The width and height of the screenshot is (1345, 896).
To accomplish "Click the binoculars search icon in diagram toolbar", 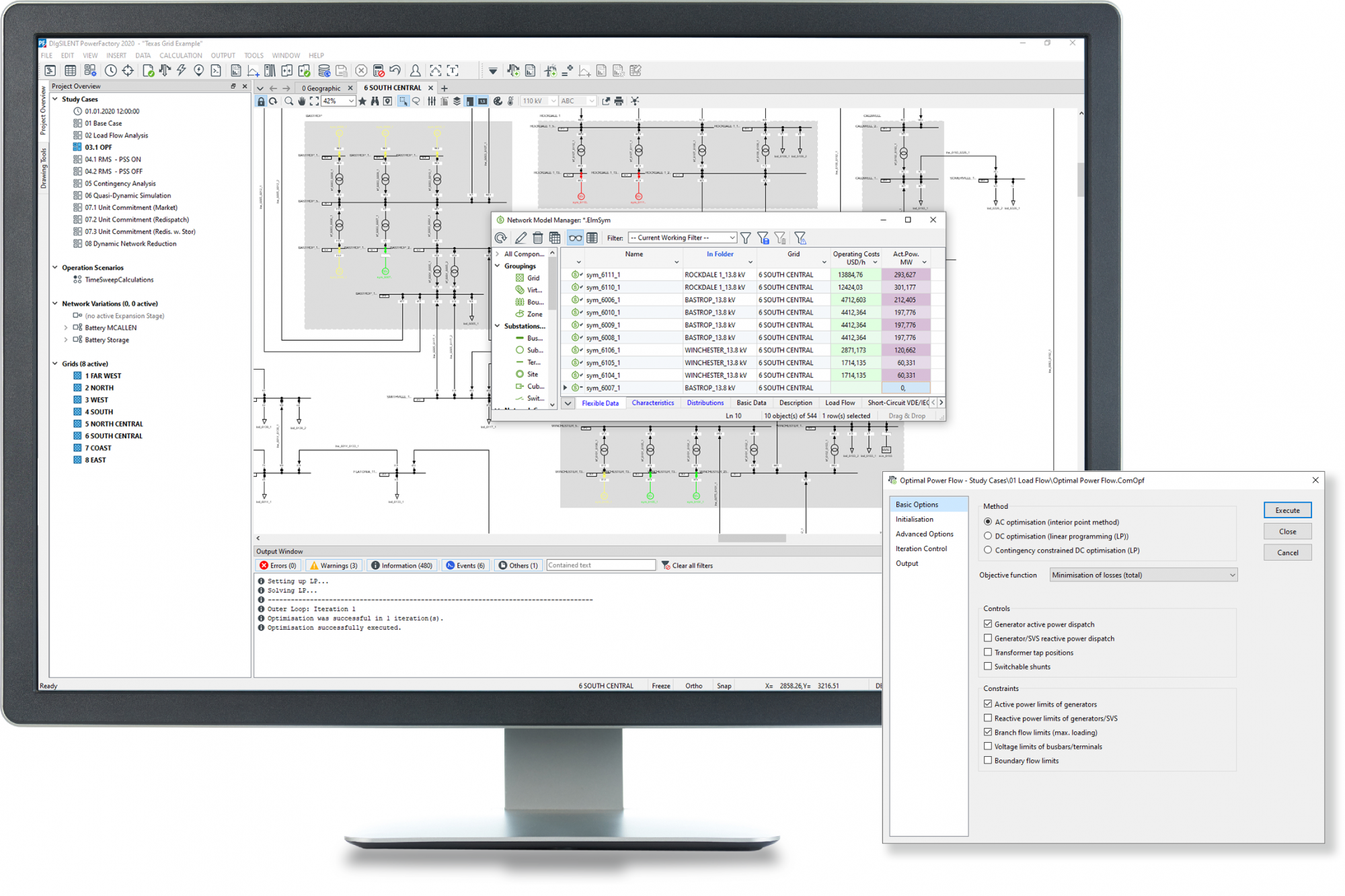I will (375, 101).
